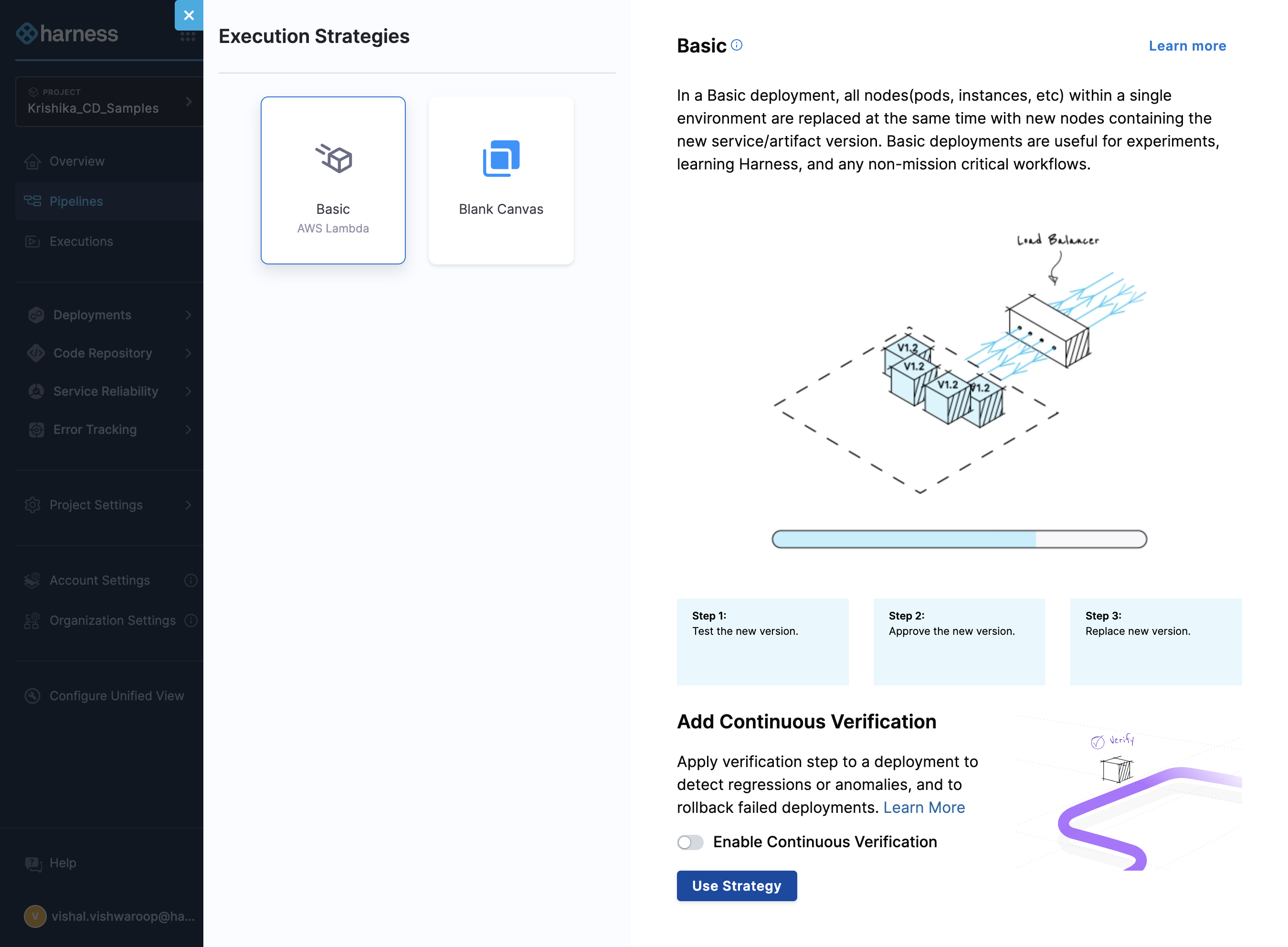Expand the Error Tracking chevron
This screenshot has height=947, width=1288.
point(189,430)
